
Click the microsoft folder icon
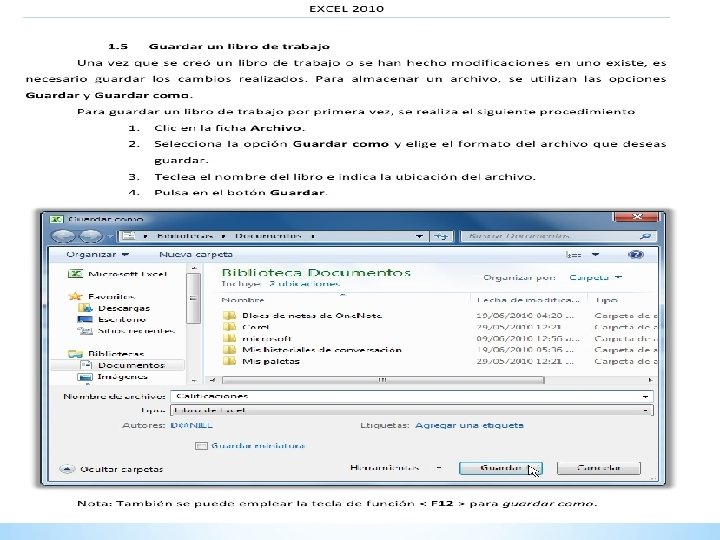click(x=229, y=338)
